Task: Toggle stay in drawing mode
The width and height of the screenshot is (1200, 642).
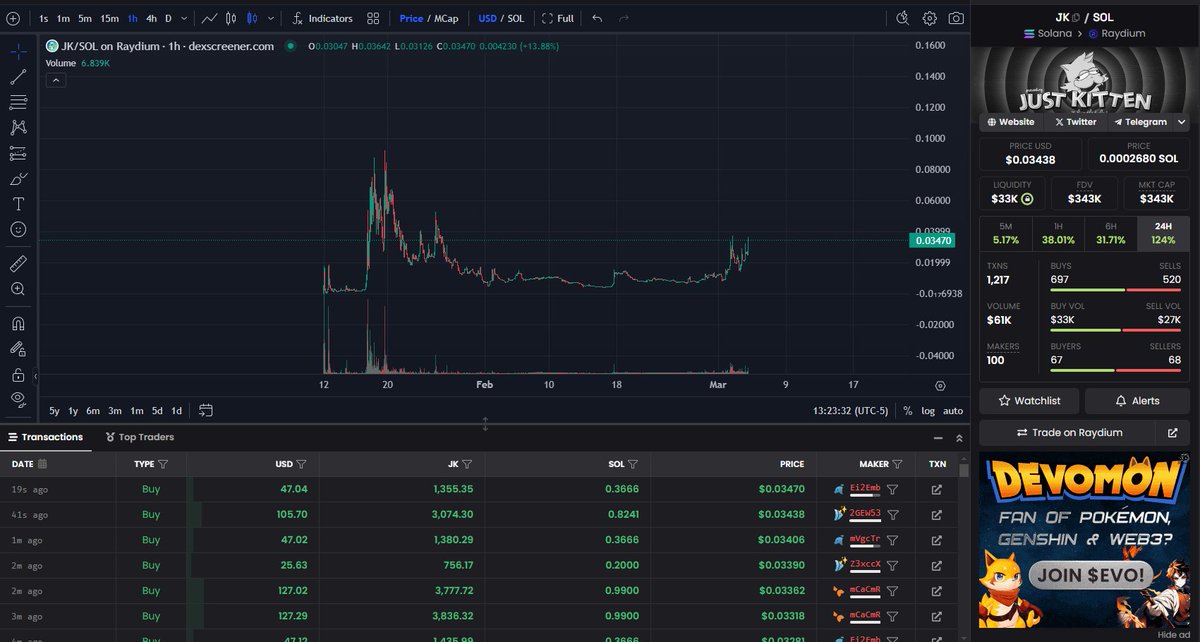Action: point(18,349)
